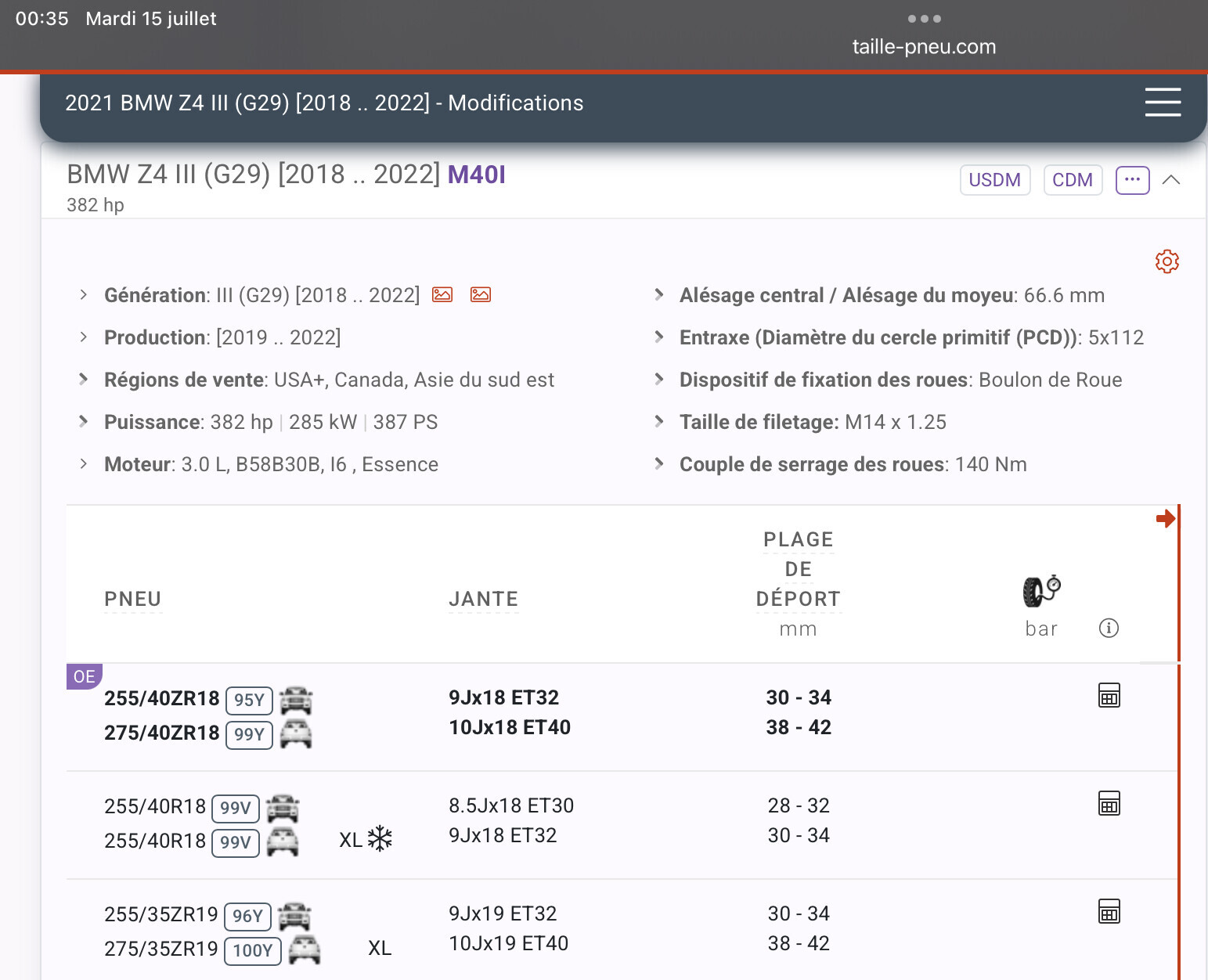Open calculator for the 8.5Jx18 ET30 row
The image size is (1208, 980).
tap(1109, 803)
